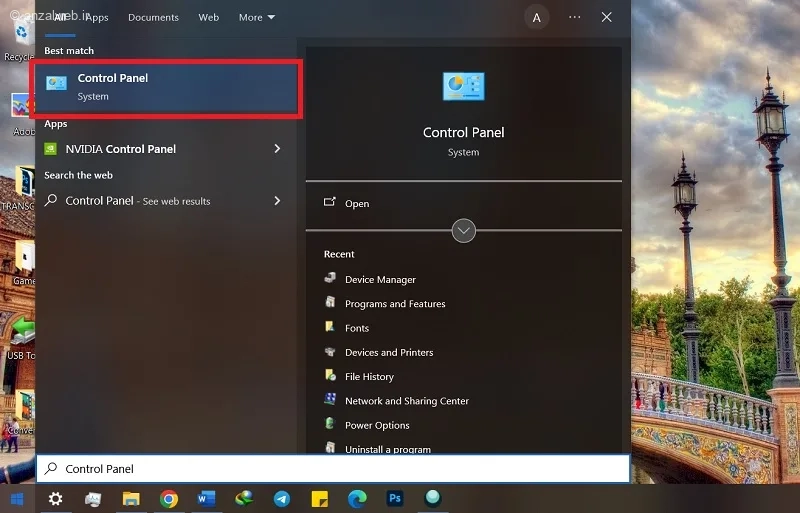Viewport: 800px width, 513px height.
Task: Click the Fonts folder icon in Recent
Action: (330, 326)
